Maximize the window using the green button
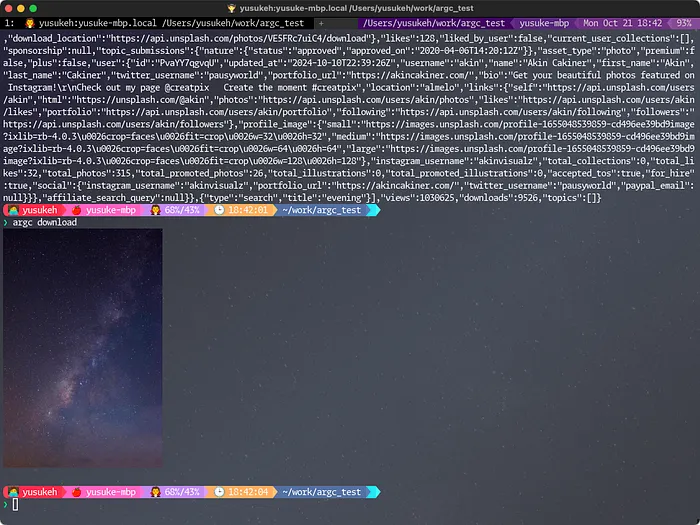 point(33,8)
